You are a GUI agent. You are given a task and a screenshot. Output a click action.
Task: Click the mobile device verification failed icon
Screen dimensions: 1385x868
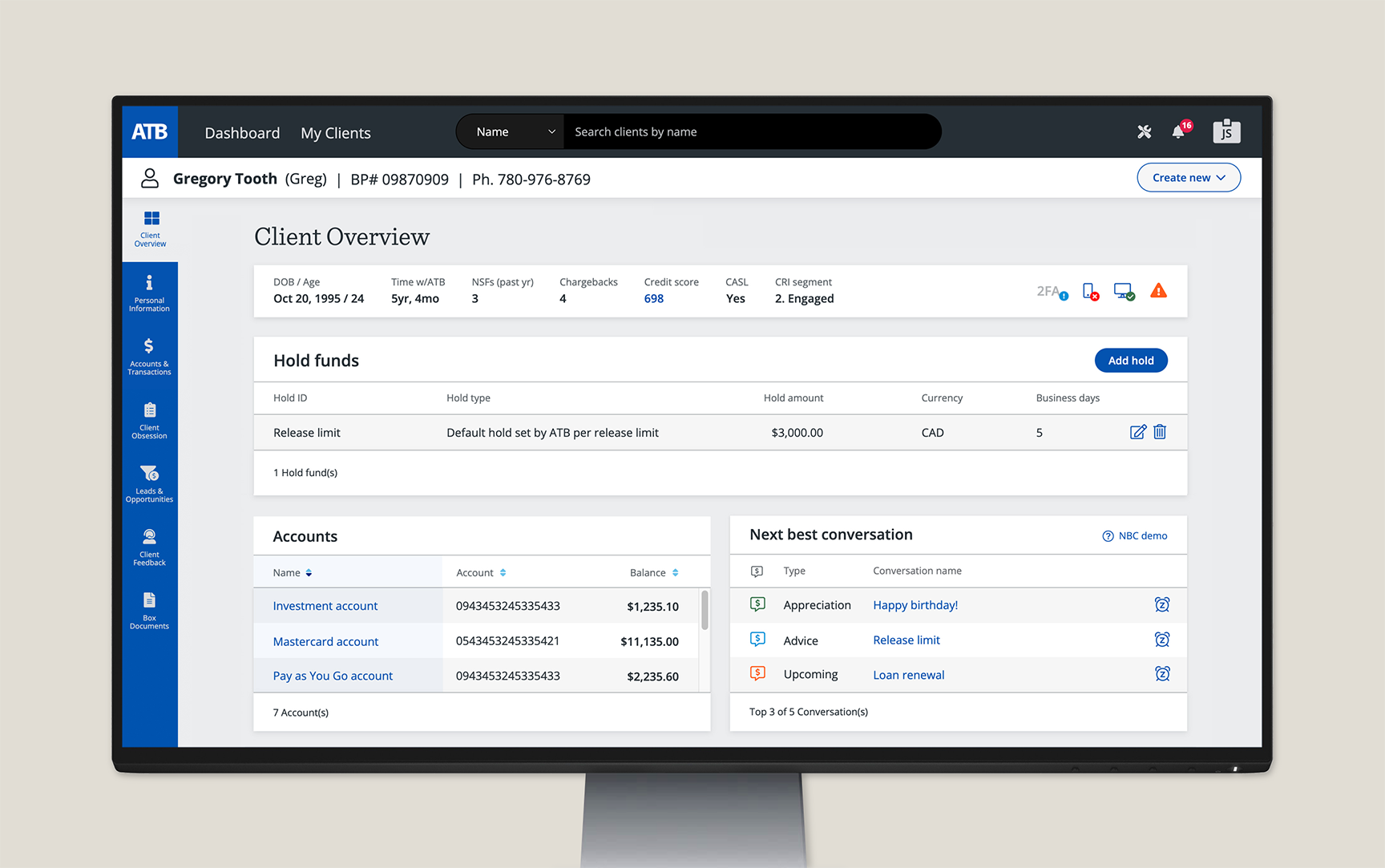[x=1090, y=291]
